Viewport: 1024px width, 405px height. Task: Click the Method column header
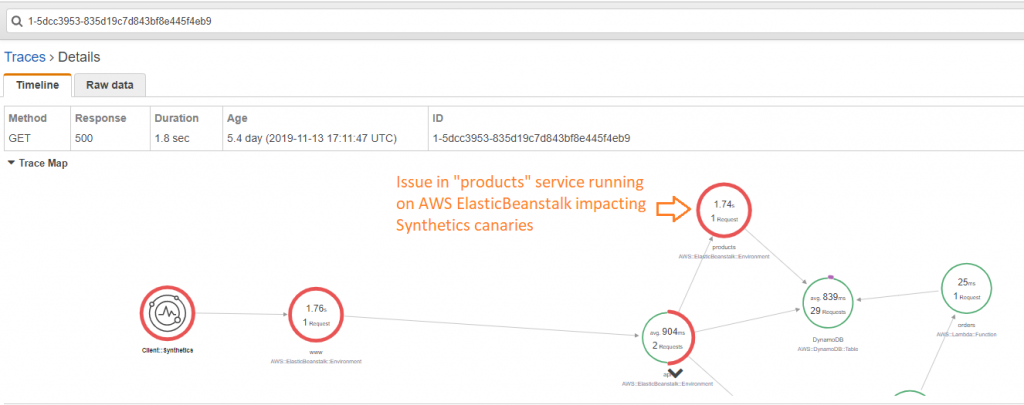click(27, 118)
